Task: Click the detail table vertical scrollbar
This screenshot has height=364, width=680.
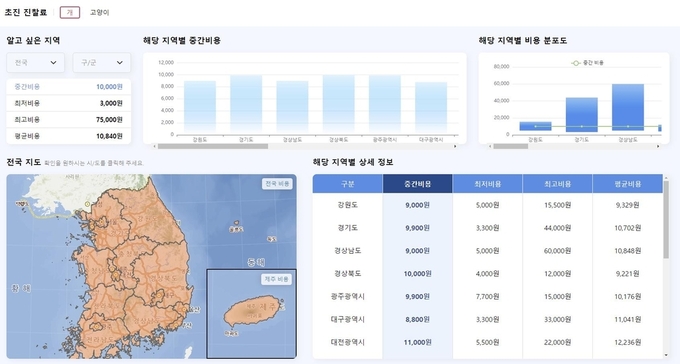Action: tap(666, 220)
